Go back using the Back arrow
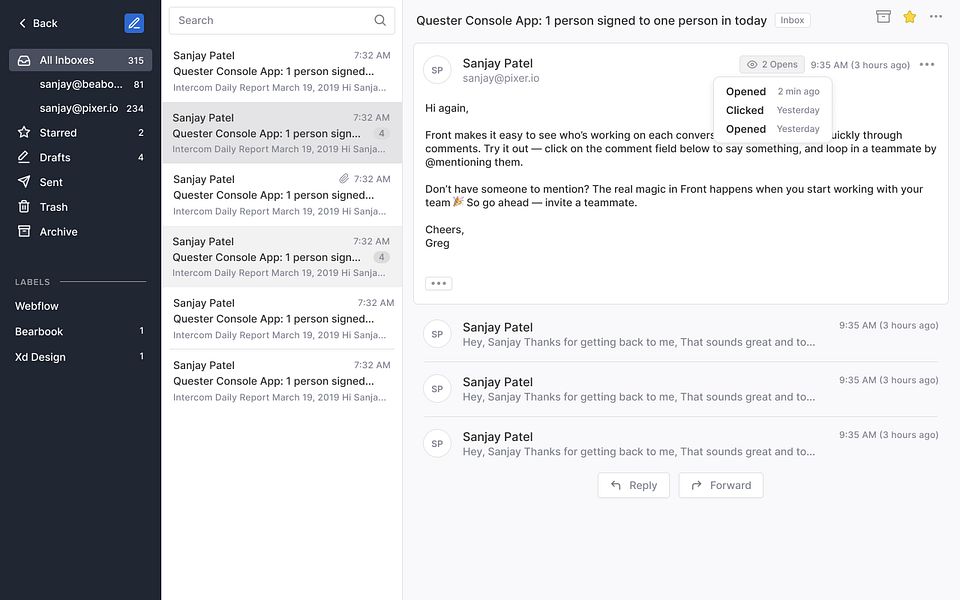The width and height of the screenshot is (960, 600). point(37,23)
